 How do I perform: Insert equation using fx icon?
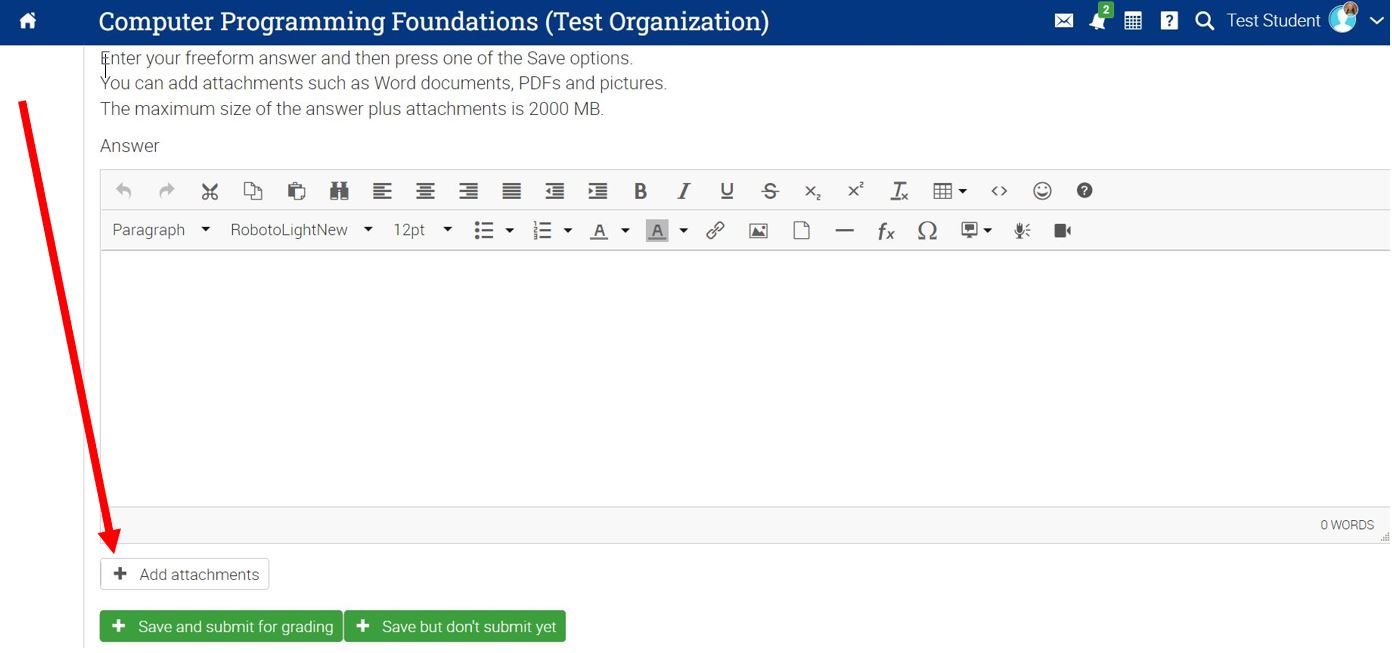pyautogui.click(x=885, y=231)
